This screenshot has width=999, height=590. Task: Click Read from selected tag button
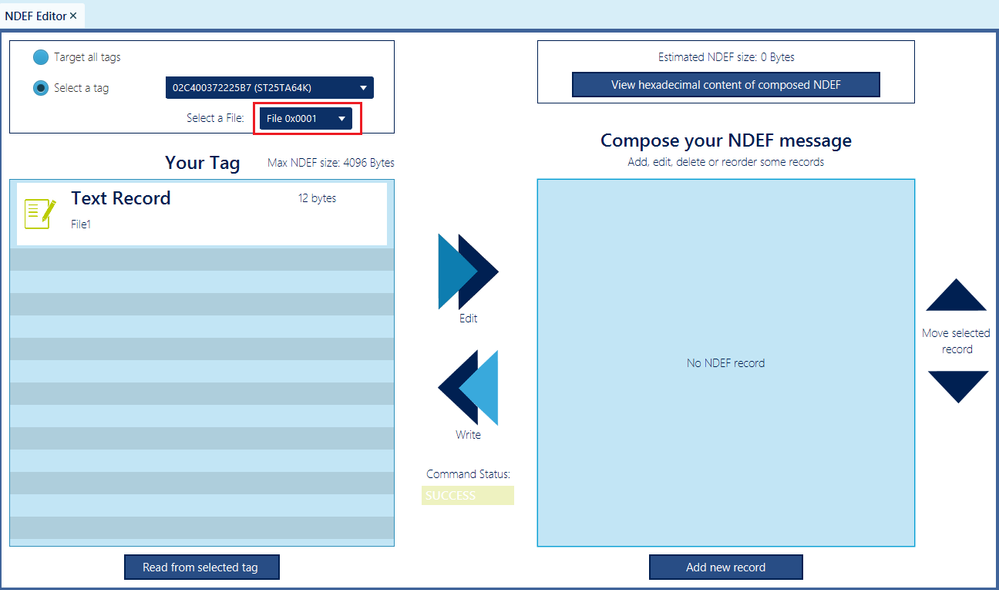(201, 567)
